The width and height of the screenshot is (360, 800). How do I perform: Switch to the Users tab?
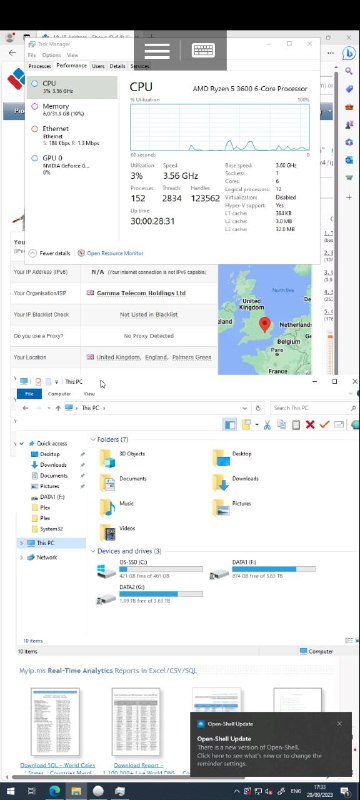coord(98,66)
